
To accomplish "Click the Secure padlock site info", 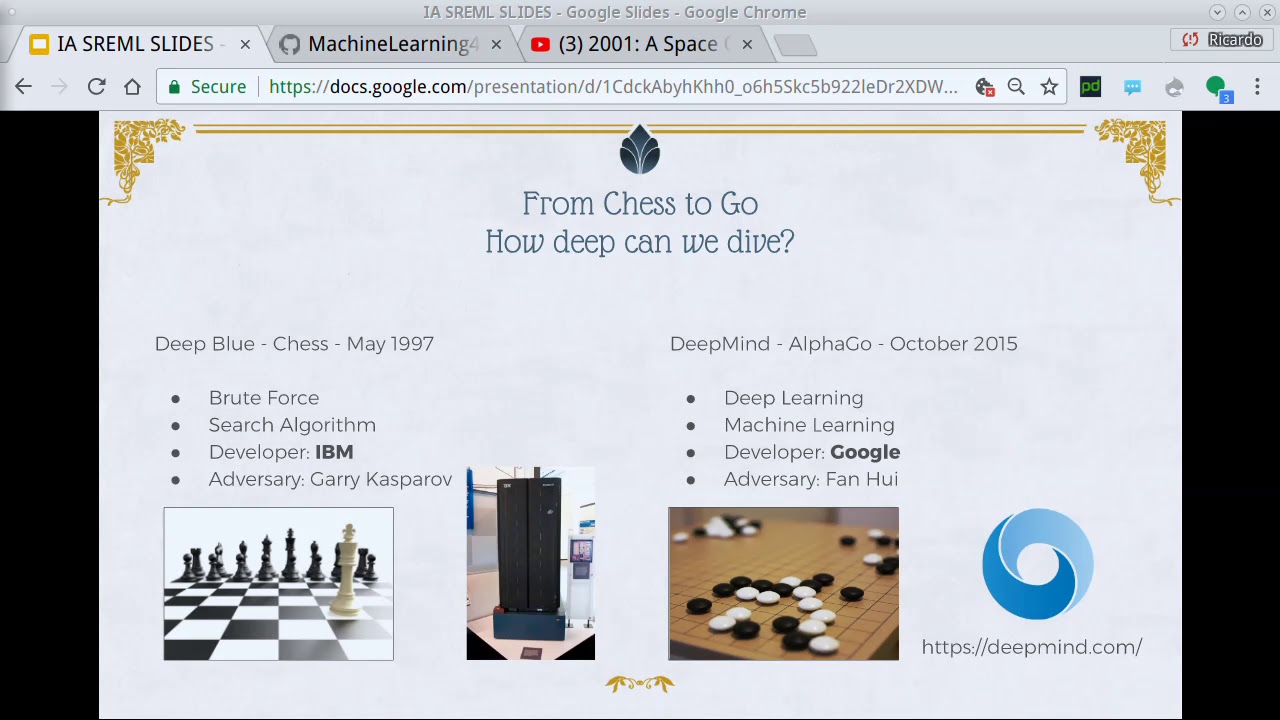I will point(207,87).
